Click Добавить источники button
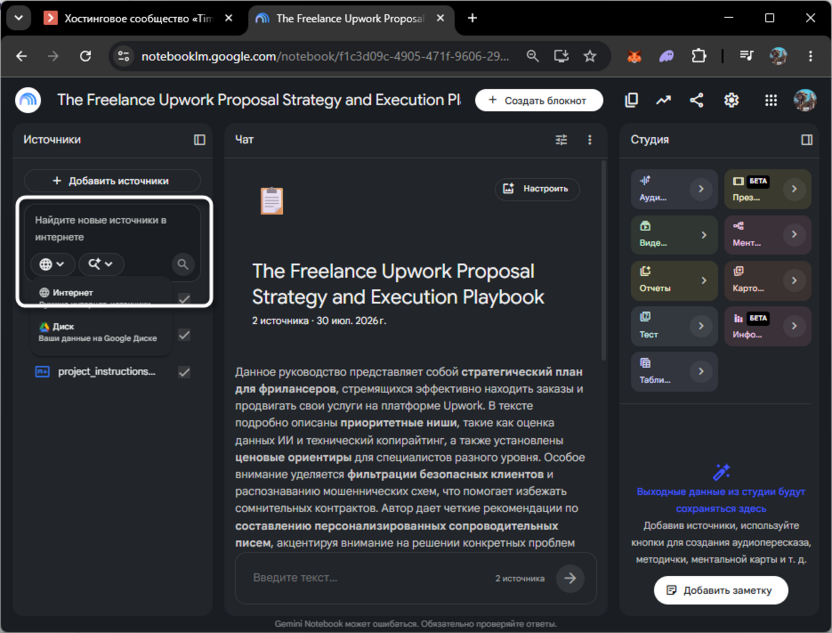Image resolution: width=832 pixels, height=633 pixels. point(112,181)
